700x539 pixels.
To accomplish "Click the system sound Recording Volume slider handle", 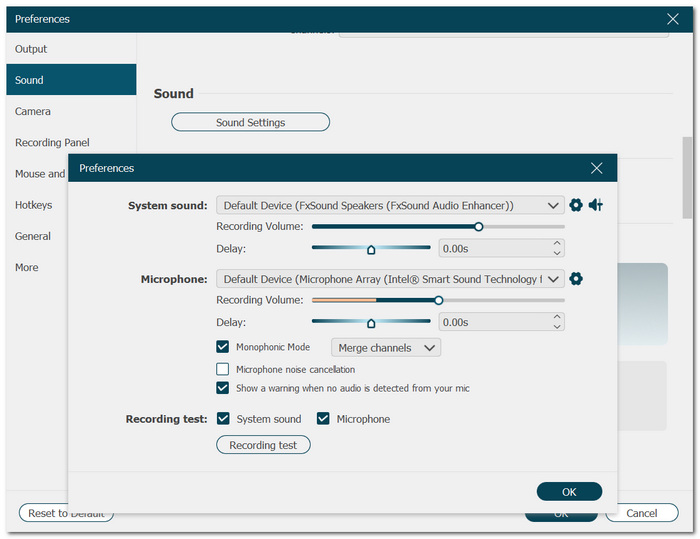I will 479,227.
